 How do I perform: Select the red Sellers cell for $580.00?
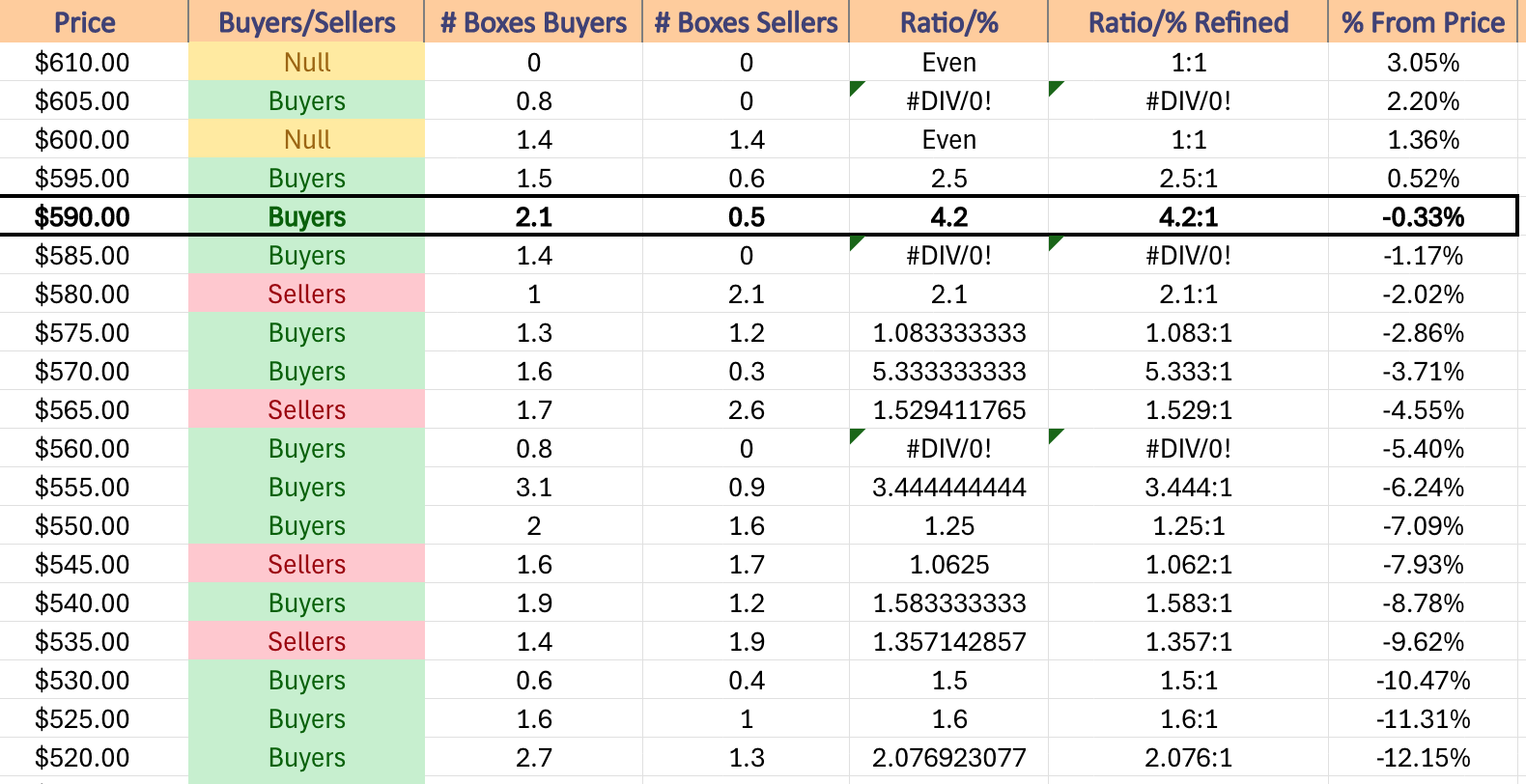(x=306, y=294)
